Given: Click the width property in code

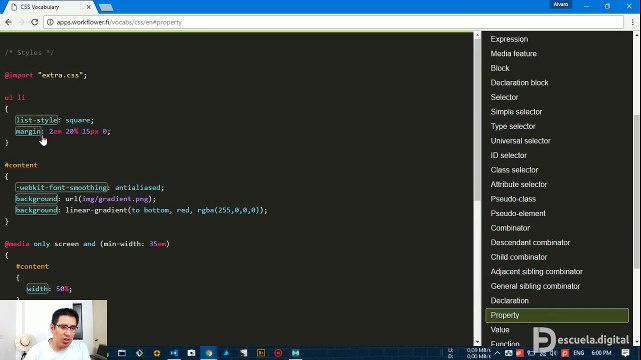Looking at the screenshot, I should pyautogui.click(x=38, y=288).
